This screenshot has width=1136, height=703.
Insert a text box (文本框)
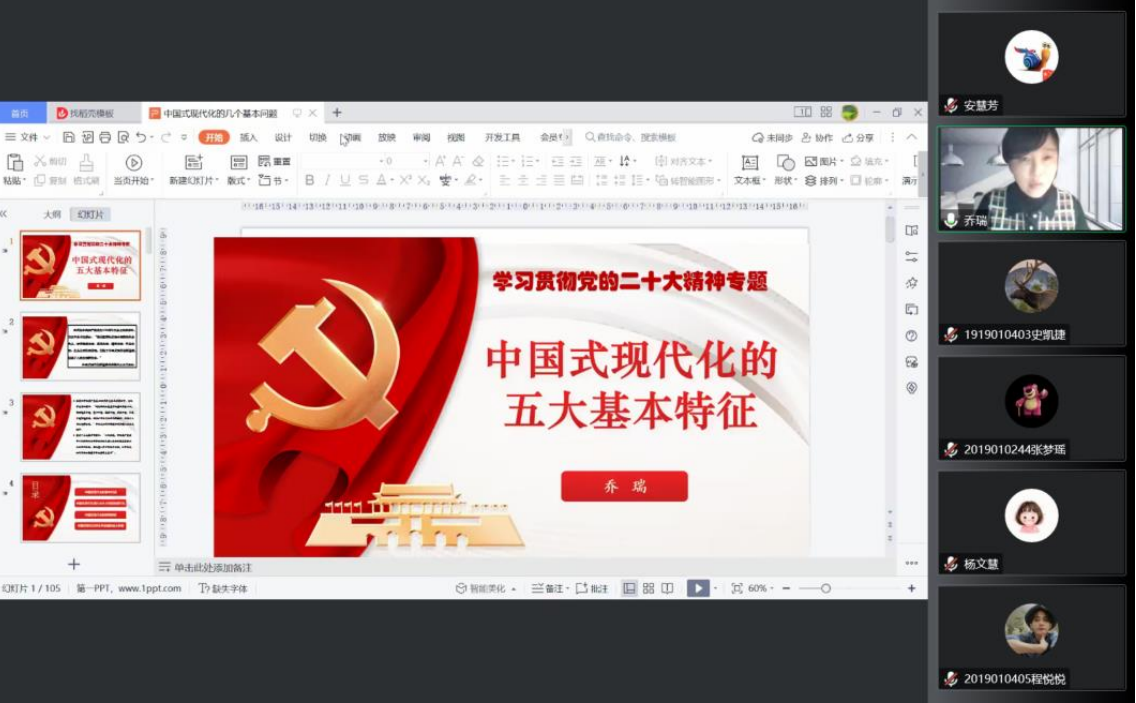[x=749, y=169]
